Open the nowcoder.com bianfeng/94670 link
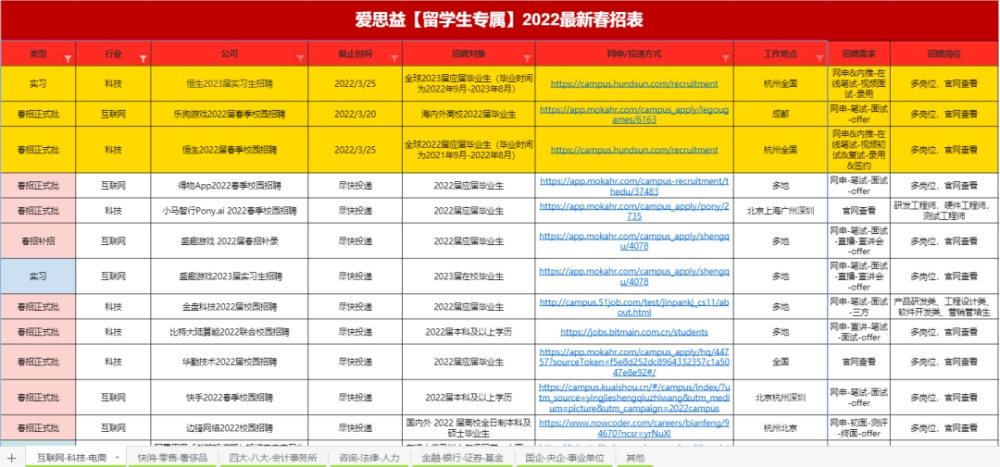This screenshot has height=467, width=1000. (634, 427)
